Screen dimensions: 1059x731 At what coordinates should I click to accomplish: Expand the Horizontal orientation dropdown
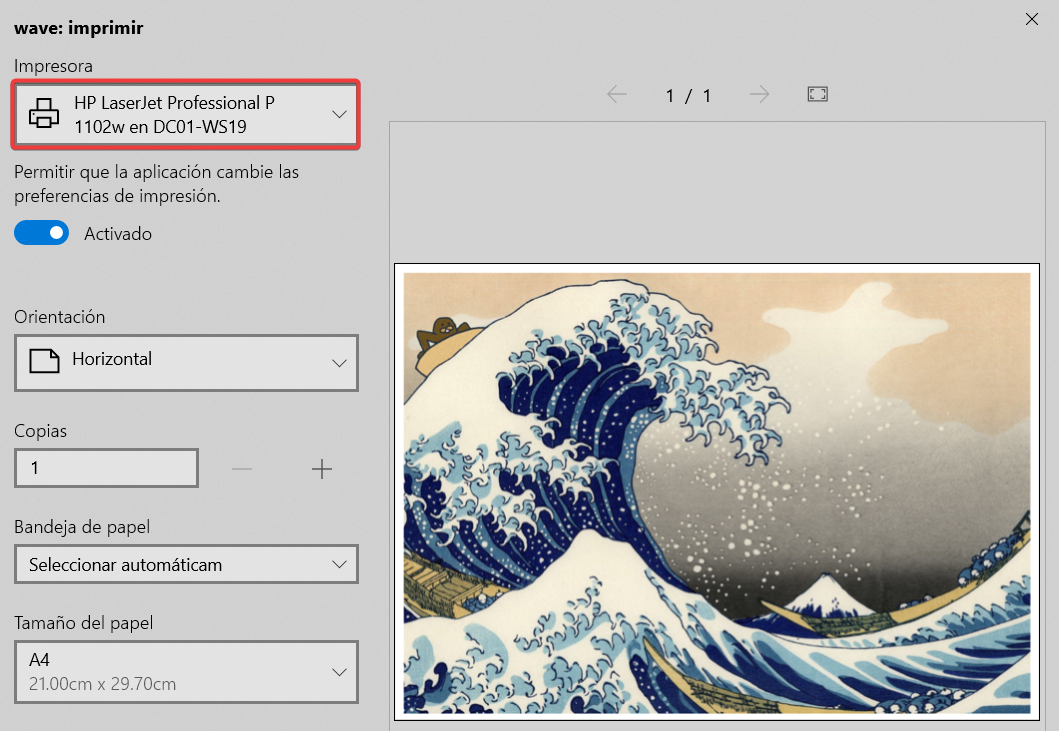pyautogui.click(x=187, y=361)
